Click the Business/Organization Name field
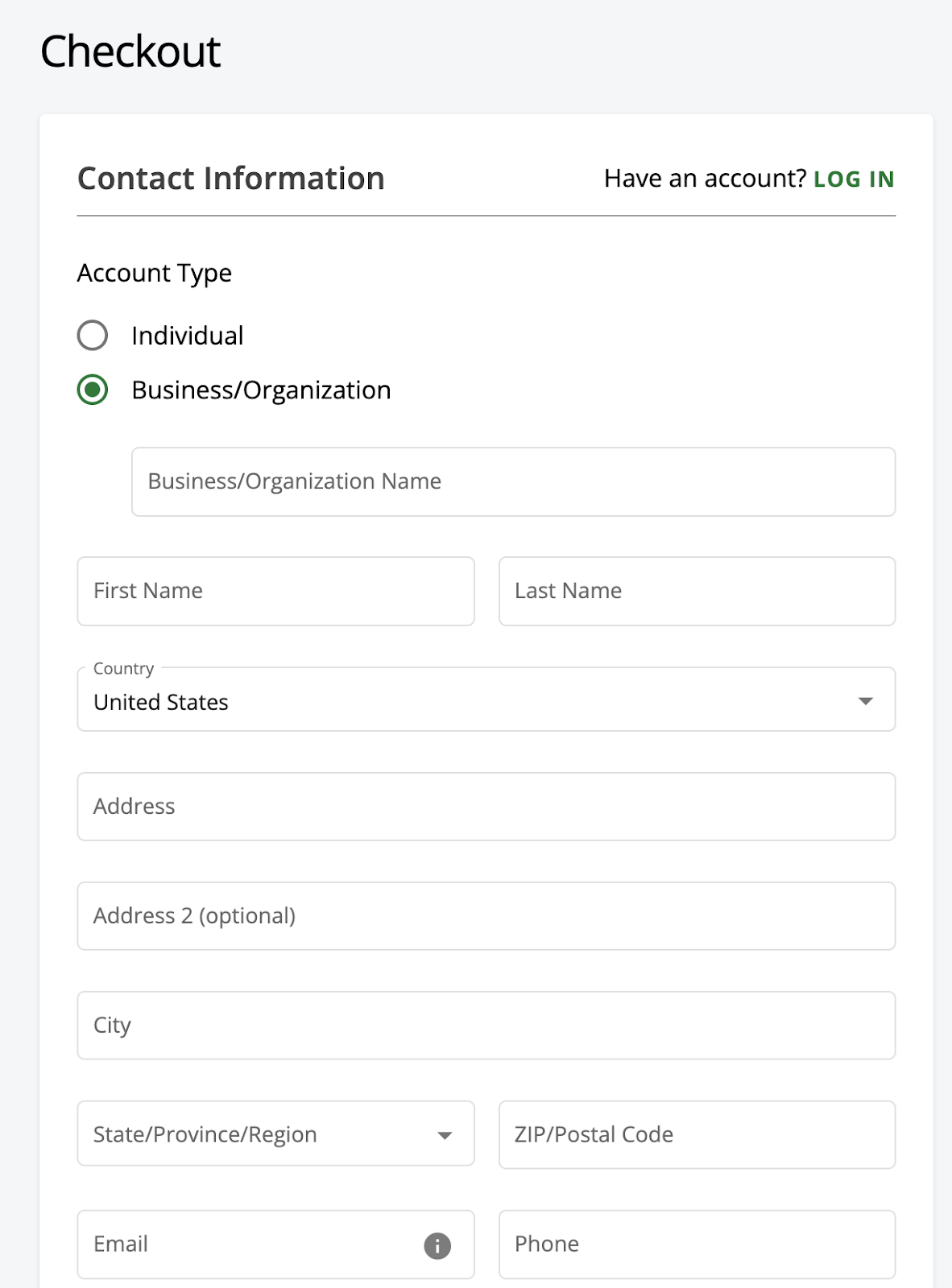This screenshot has width=952, height=1288. pyautogui.click(x=512, y=481)
